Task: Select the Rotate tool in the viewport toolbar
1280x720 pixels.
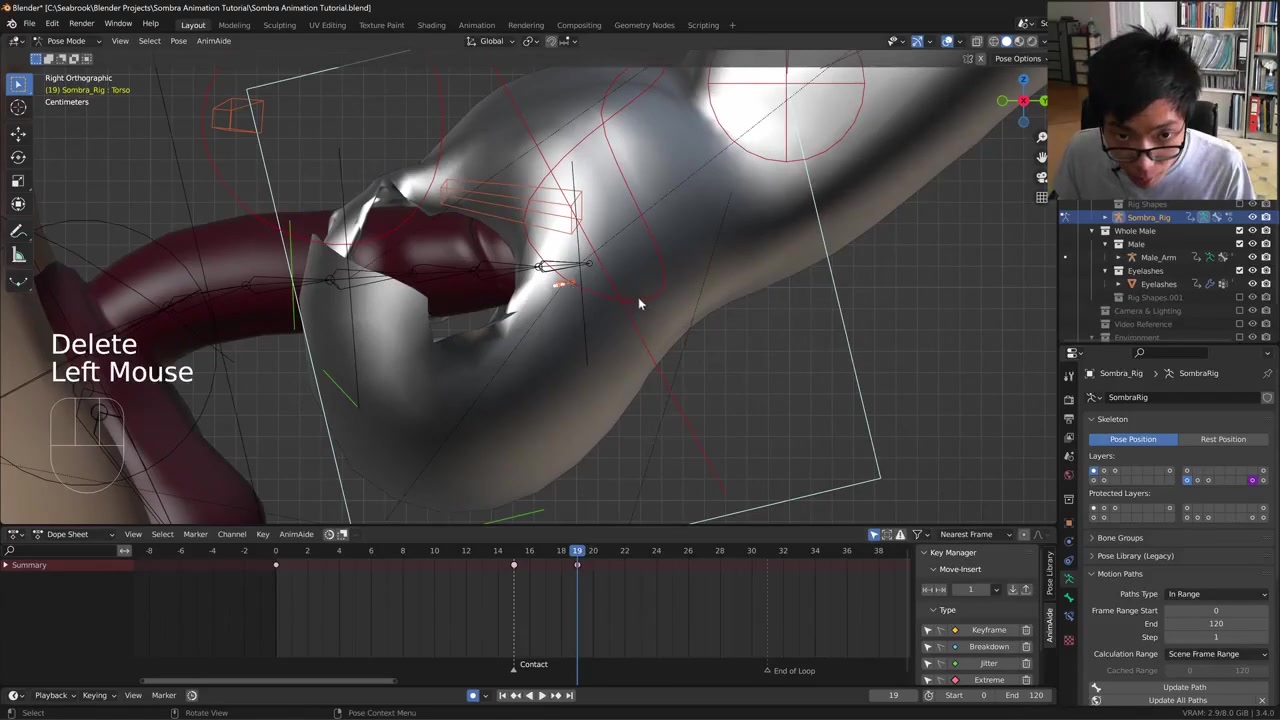Action: coord(18,157)
